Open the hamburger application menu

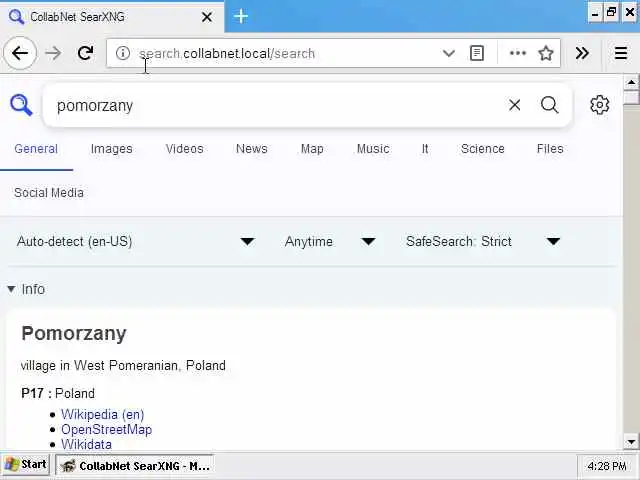[x=621, y=53]
